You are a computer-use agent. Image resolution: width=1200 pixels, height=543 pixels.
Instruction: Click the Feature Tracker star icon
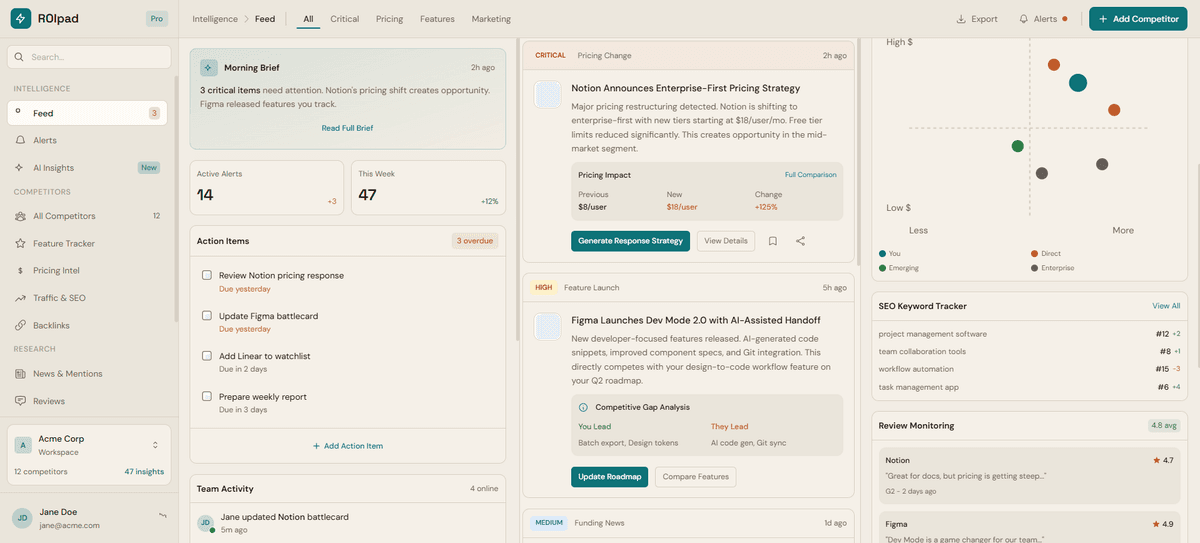pyautogui.click(x=20, y=243)
